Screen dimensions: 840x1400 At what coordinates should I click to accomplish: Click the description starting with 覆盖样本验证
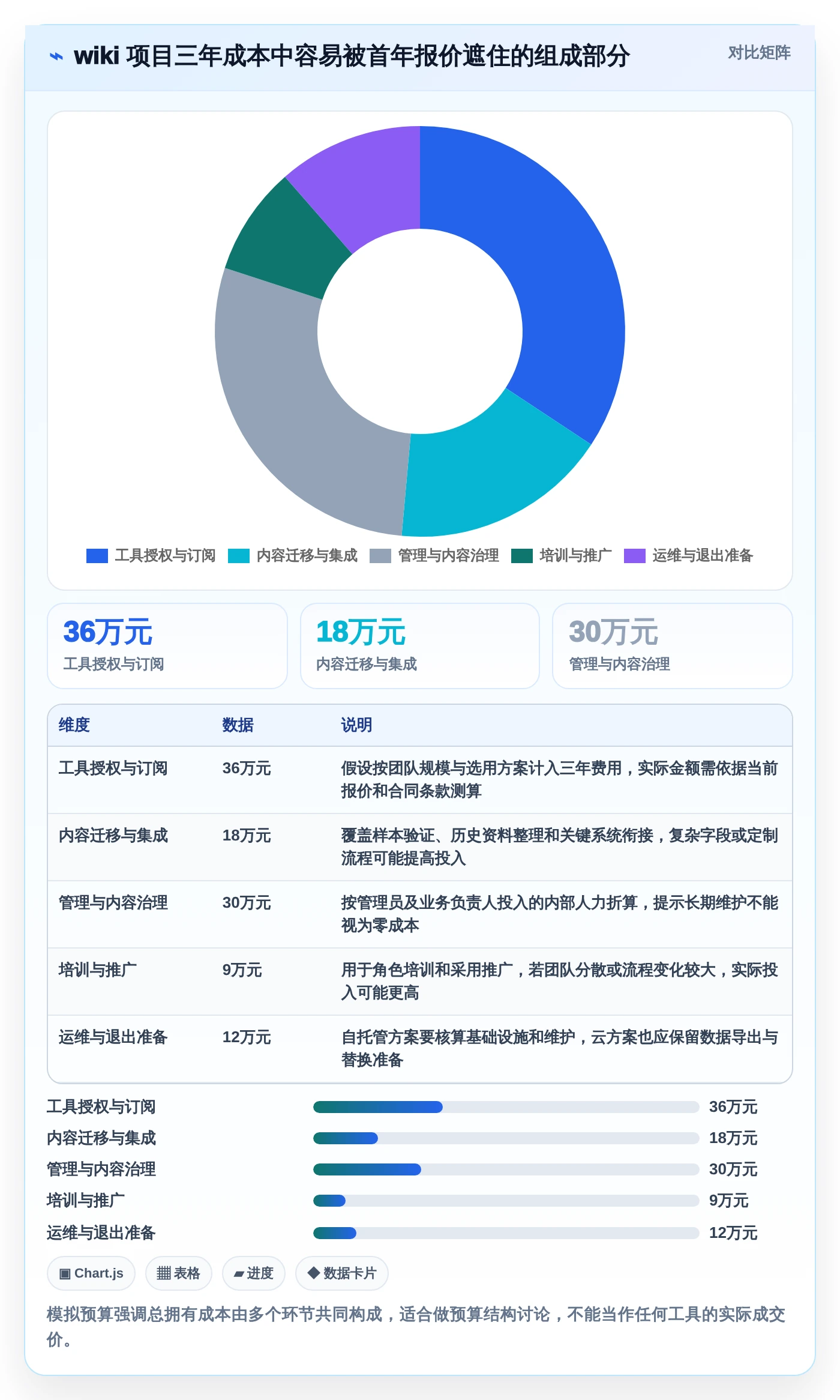coord(560,847)
